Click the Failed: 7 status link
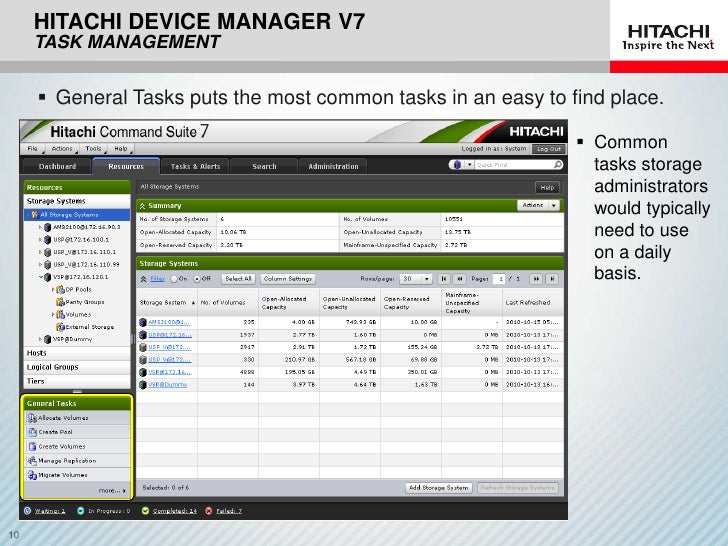Viewport: 728px width, 546px height. [229, 511]
